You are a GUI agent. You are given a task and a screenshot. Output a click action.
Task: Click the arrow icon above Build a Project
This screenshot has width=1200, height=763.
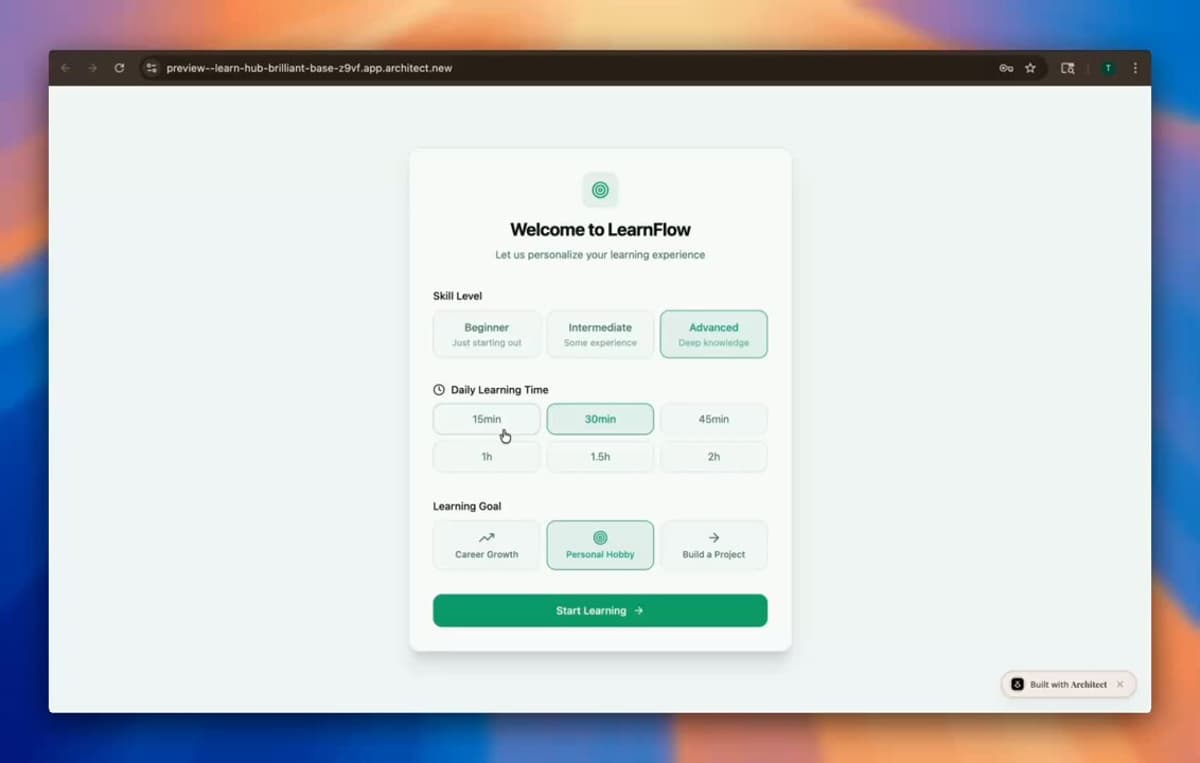[713, 535]
